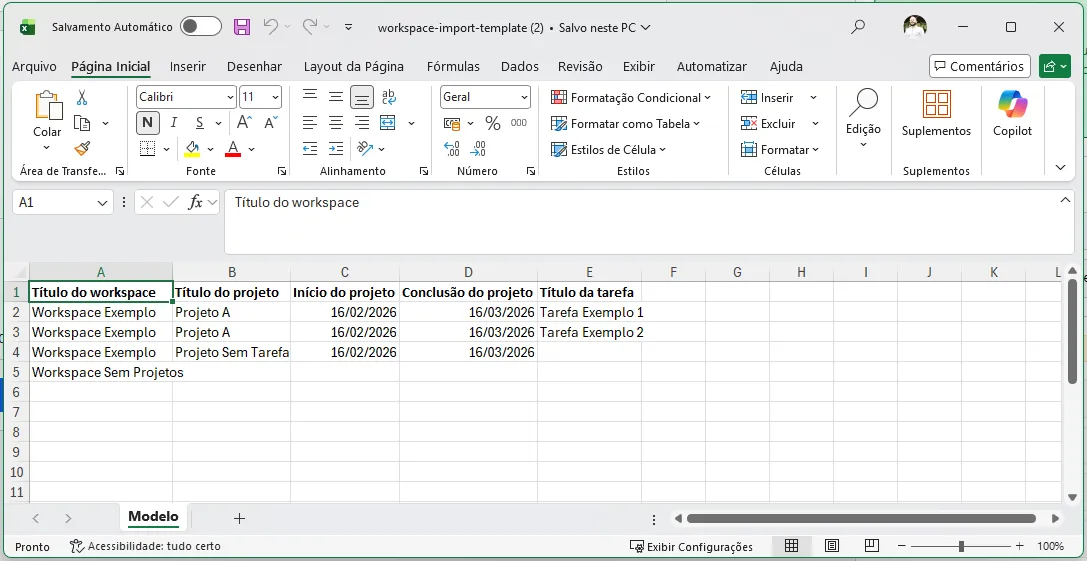
Task: Align text to top of cell
Action: click(310, 97)
